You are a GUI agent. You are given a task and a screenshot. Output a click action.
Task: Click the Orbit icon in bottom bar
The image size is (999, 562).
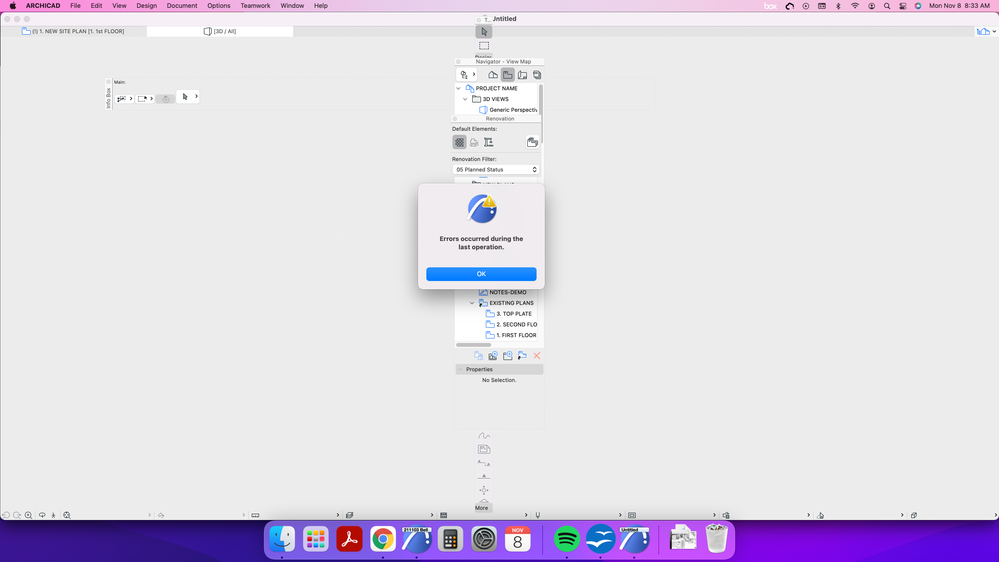point(42,515)
